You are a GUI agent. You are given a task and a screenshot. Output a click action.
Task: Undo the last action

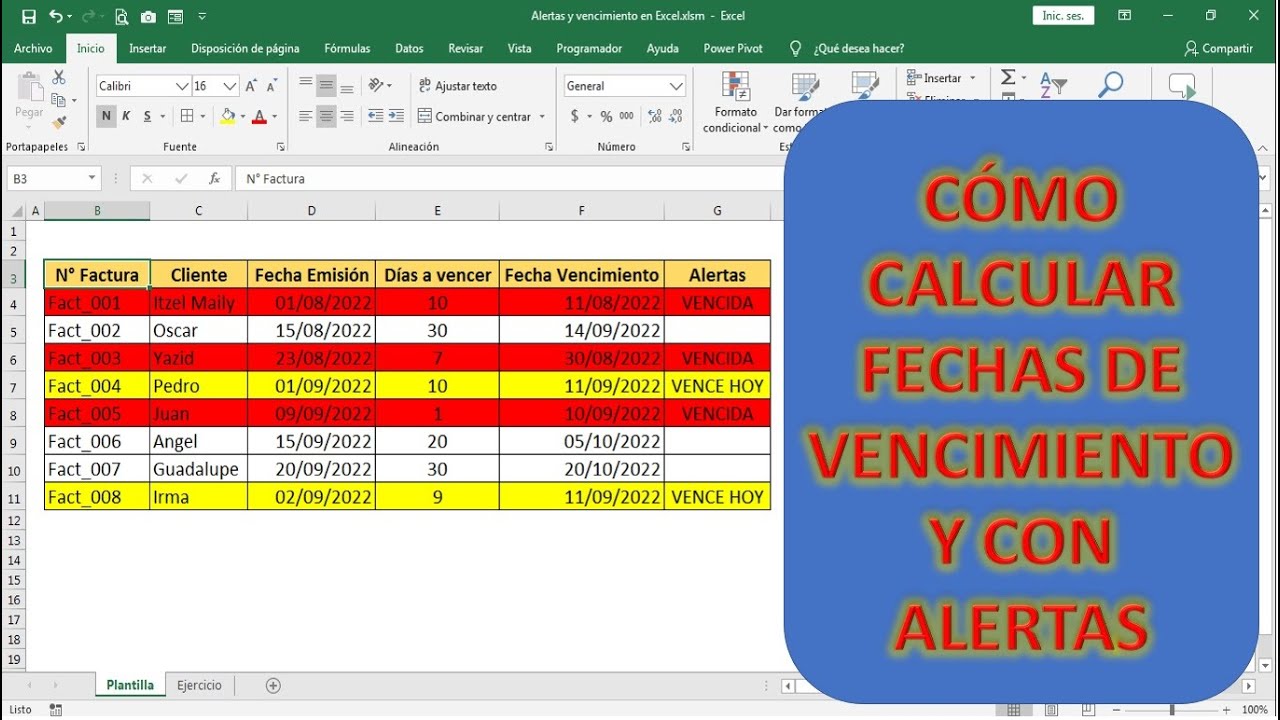click(x=56, y=16)
